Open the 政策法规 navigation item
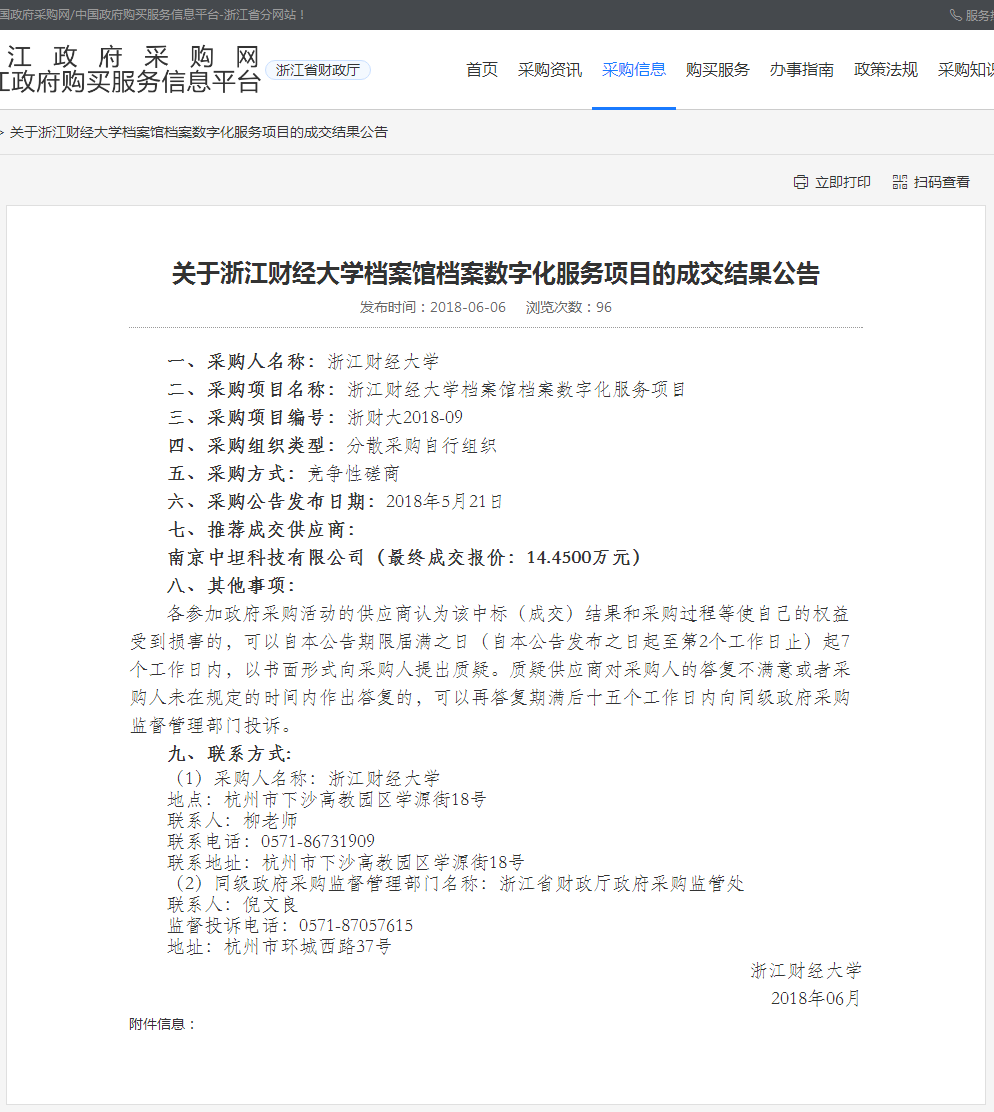Viewport: 994px width, 1112px height. click(886, 70)
